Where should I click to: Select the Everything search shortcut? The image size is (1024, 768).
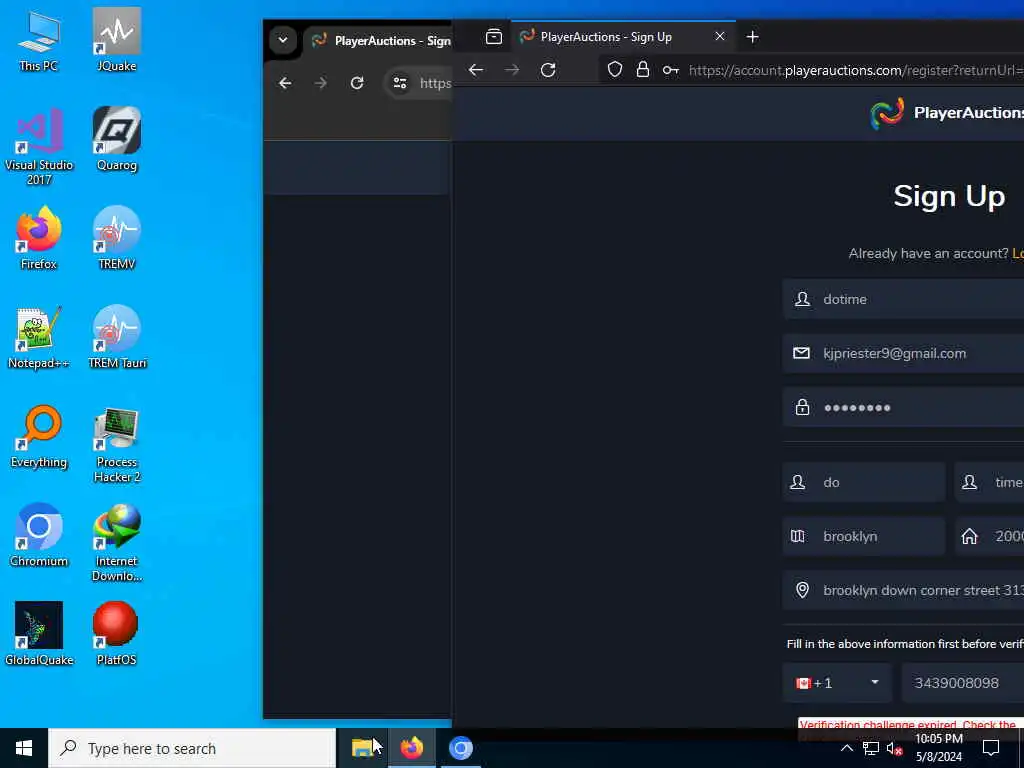coord(39,436)
